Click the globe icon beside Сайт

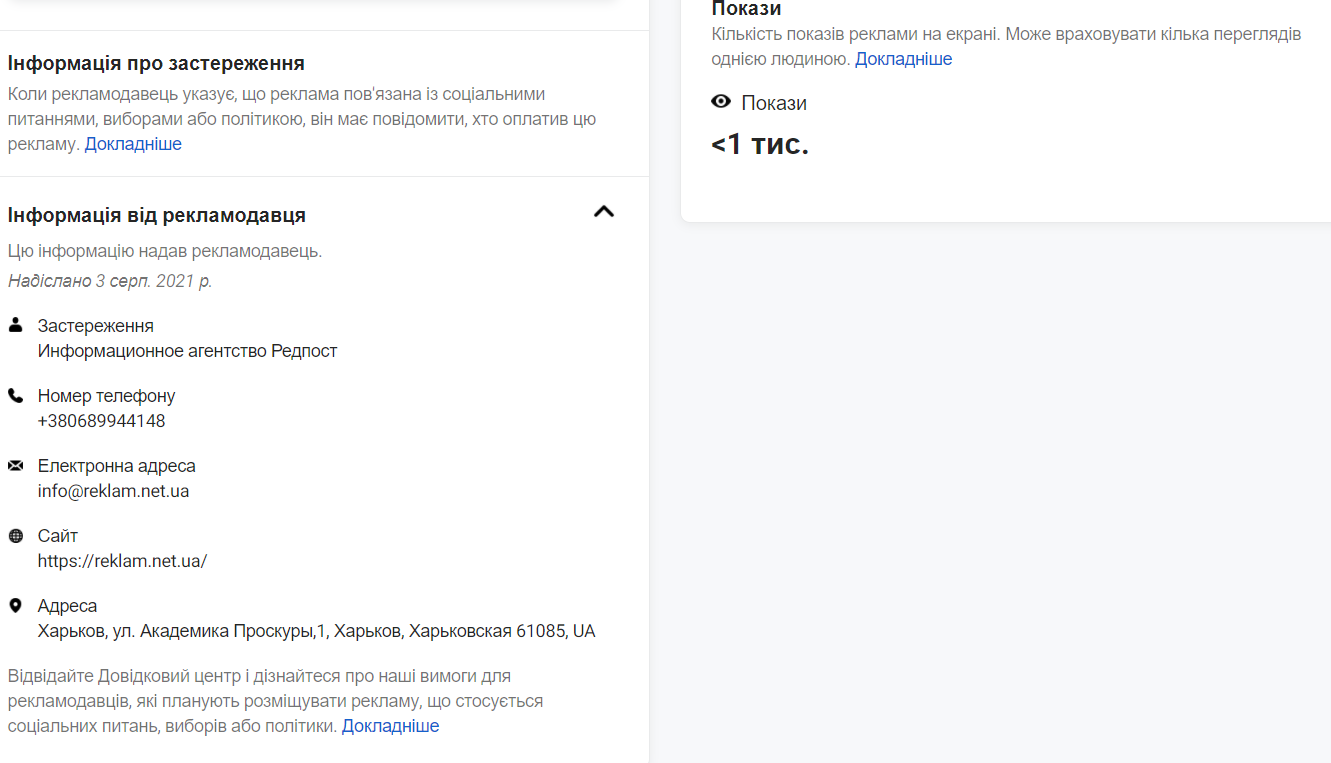[x=15, y=535]
